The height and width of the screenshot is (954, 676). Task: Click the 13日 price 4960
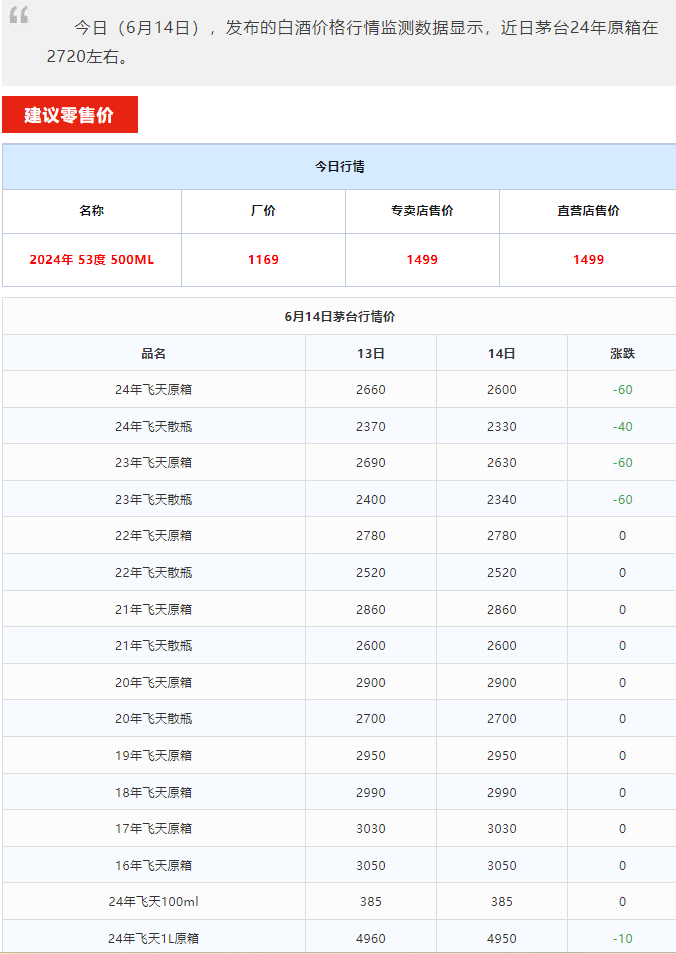(371, 938)
